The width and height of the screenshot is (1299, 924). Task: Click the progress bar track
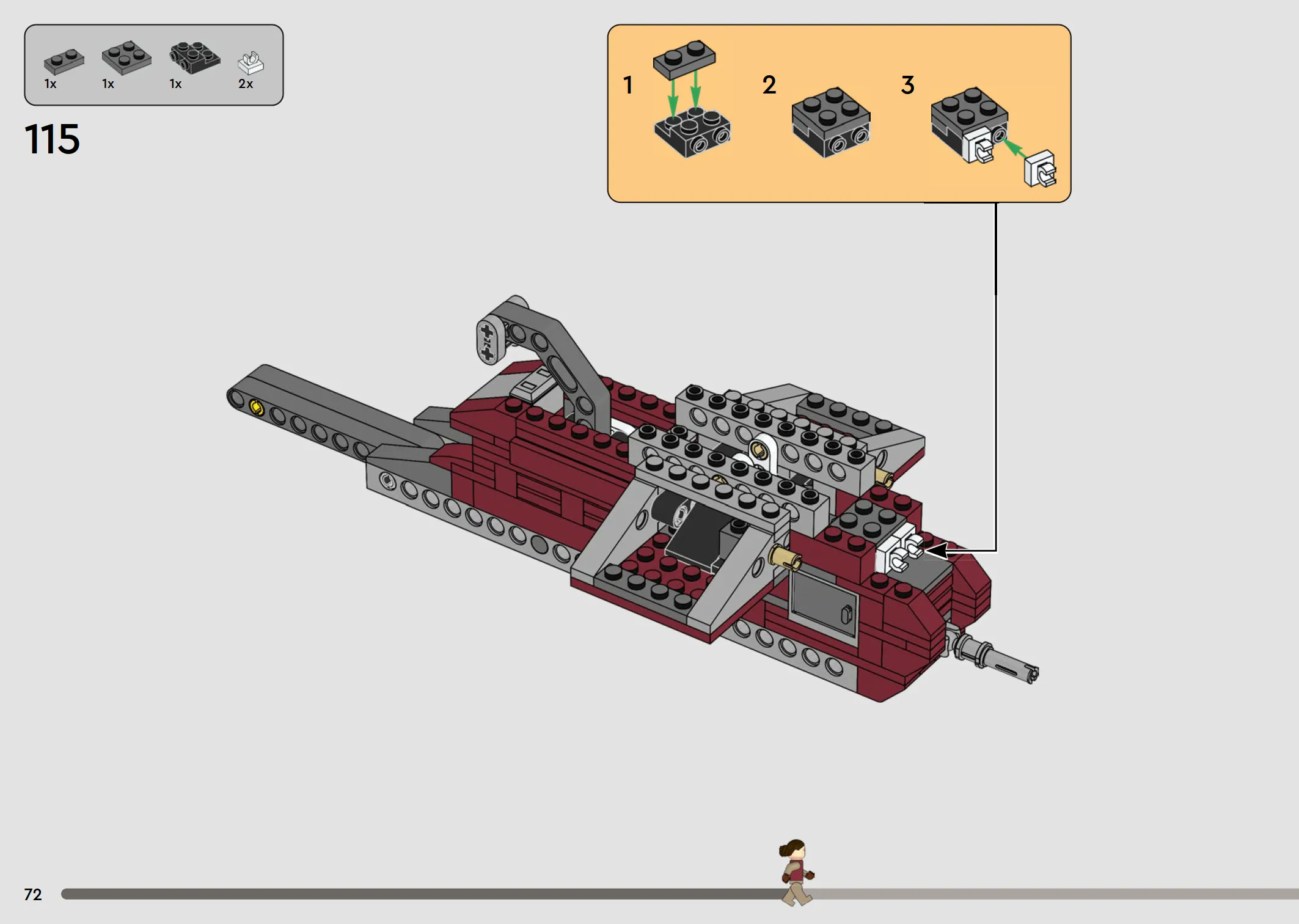[x=680, y=894]
